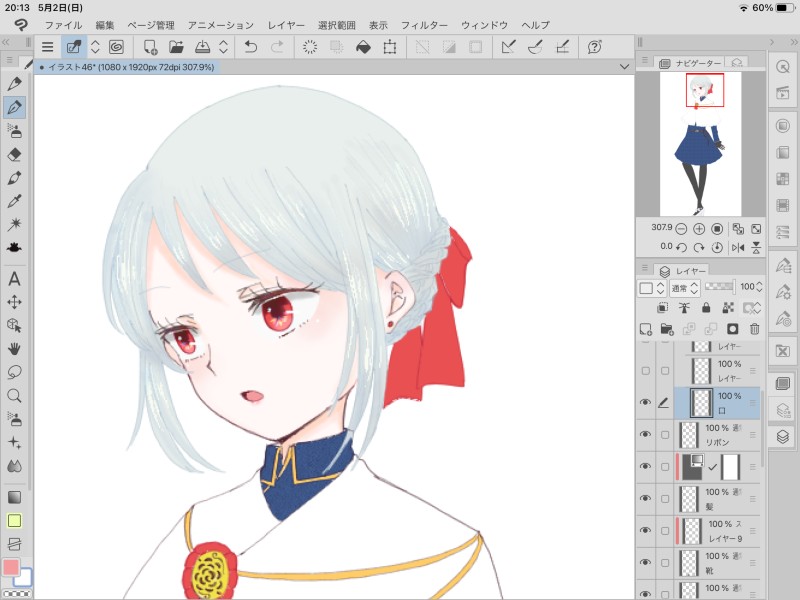This screenshot has height=600, width=800.
Task: Create a new raster layer
Action: (645, 329)
